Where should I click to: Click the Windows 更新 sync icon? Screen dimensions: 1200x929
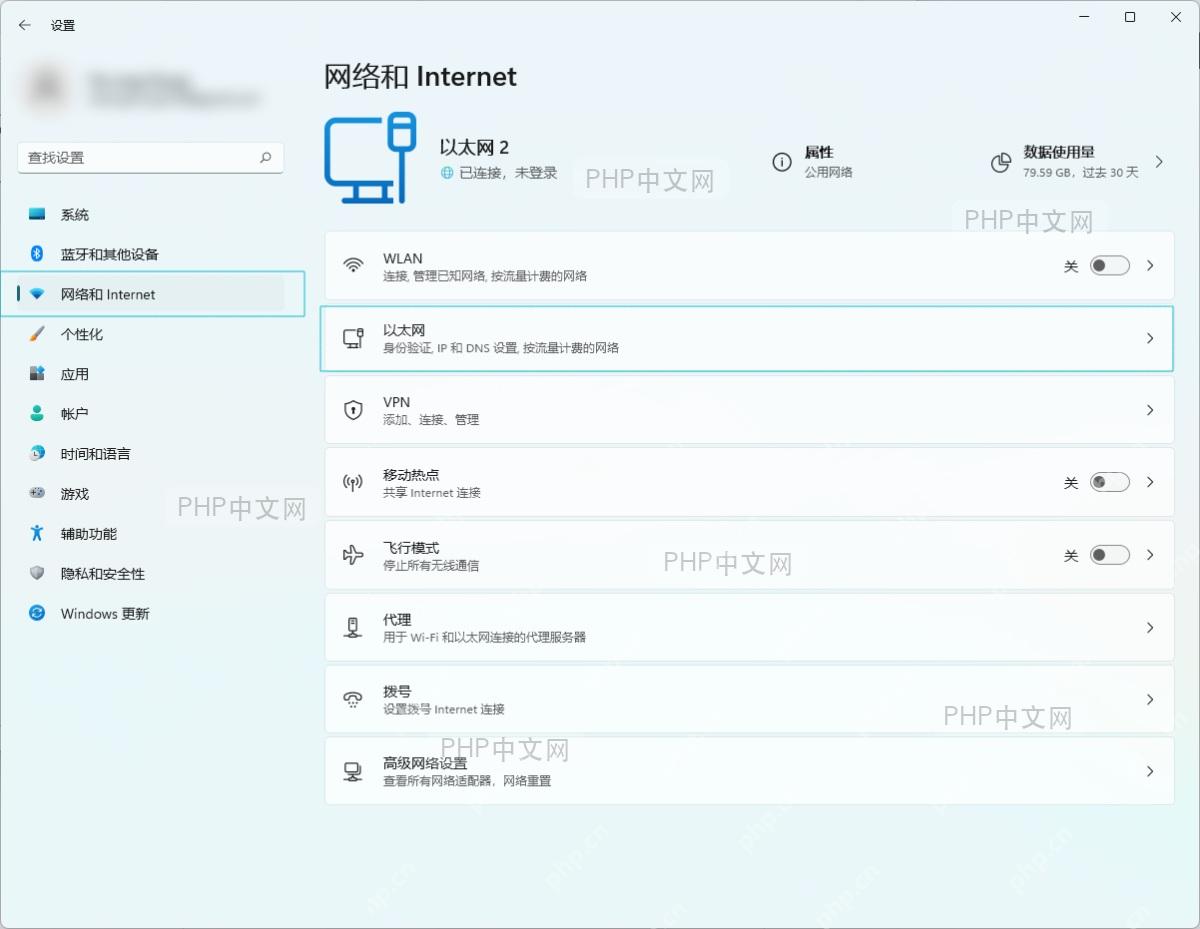[x=37, y=613]
